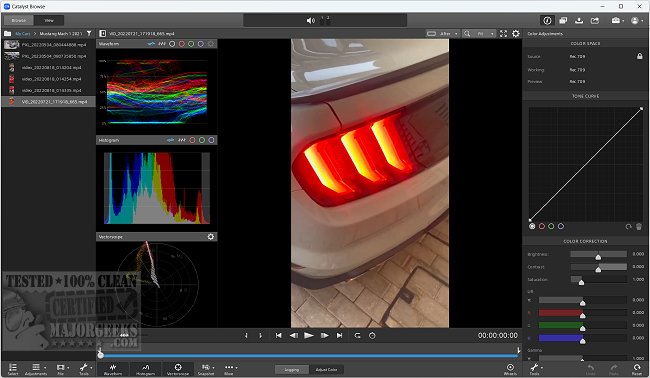Image resolution: width=650 pixels, height=378 pixels.
Task: Toggle the Waveform scope button
Action: pyautogui.click(x=113, y=369)
